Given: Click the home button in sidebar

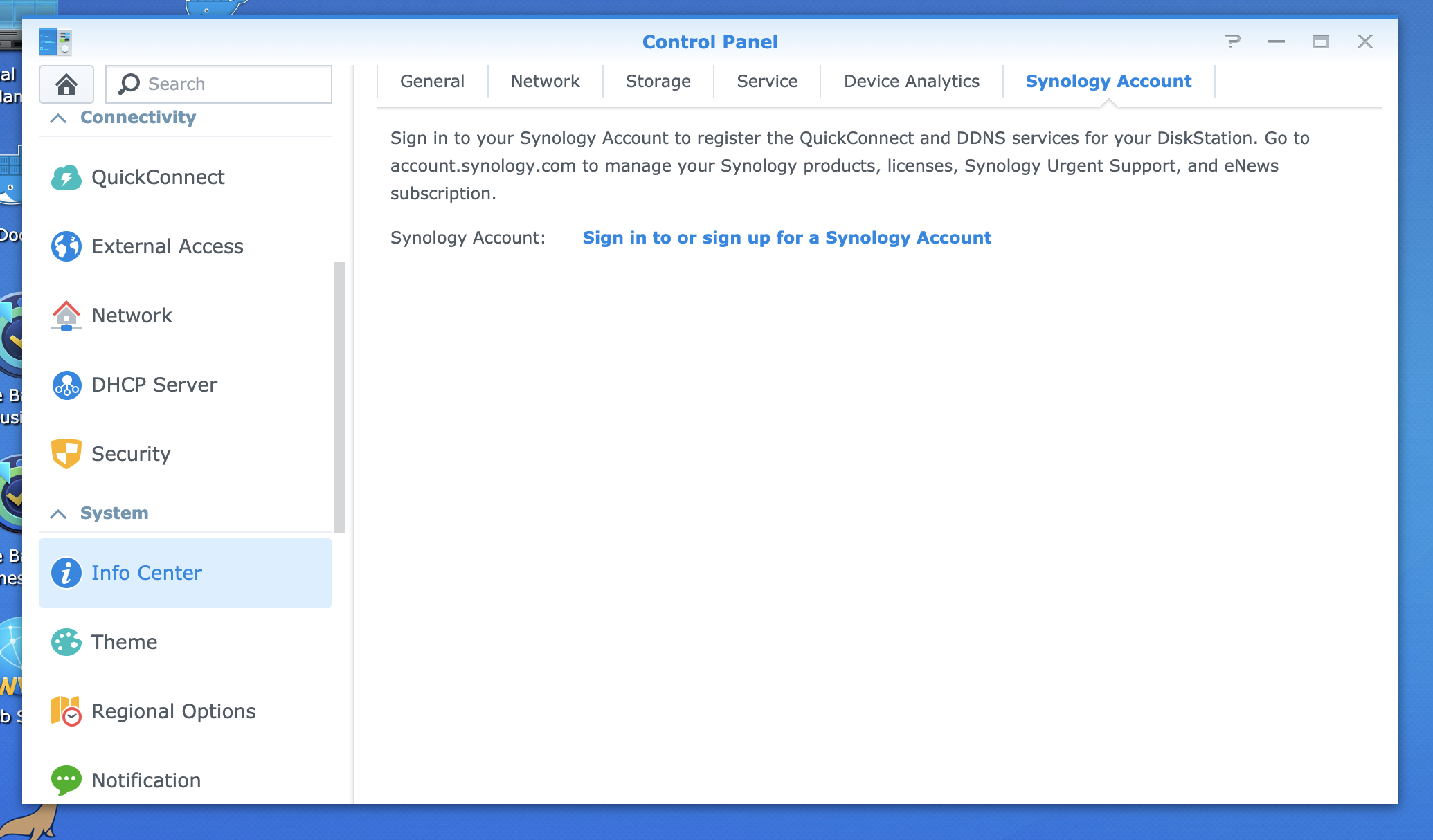Looking at the screenshot, I should pos(68,84).
